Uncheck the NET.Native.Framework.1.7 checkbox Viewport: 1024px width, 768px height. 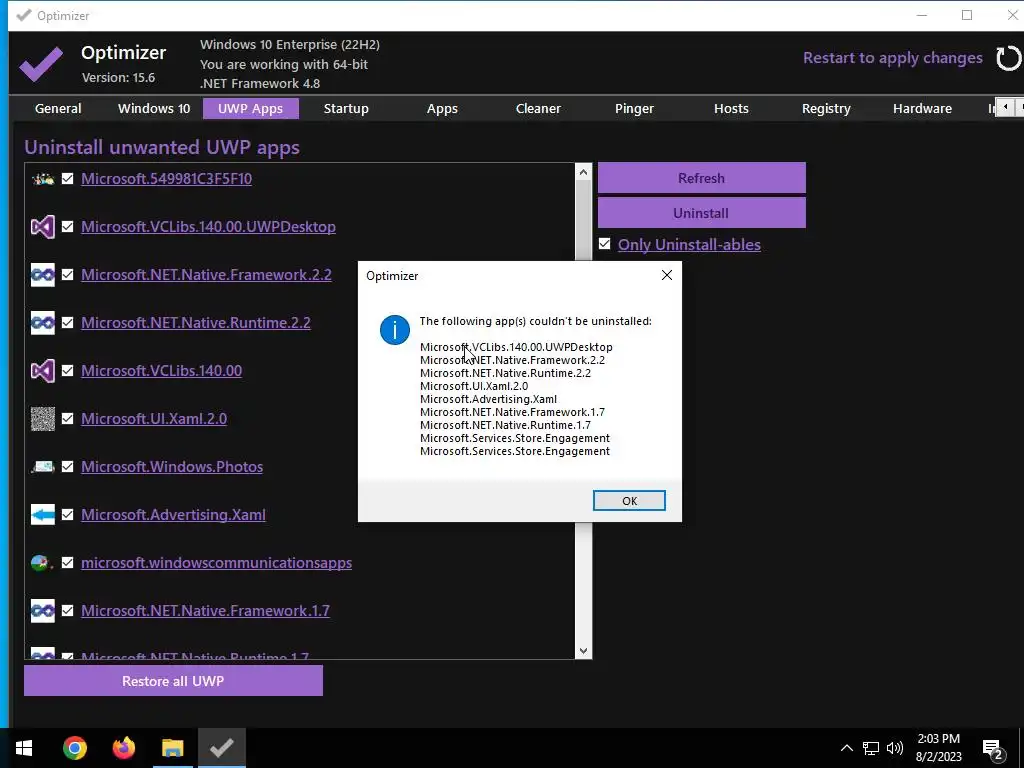[x=67, y=611]
